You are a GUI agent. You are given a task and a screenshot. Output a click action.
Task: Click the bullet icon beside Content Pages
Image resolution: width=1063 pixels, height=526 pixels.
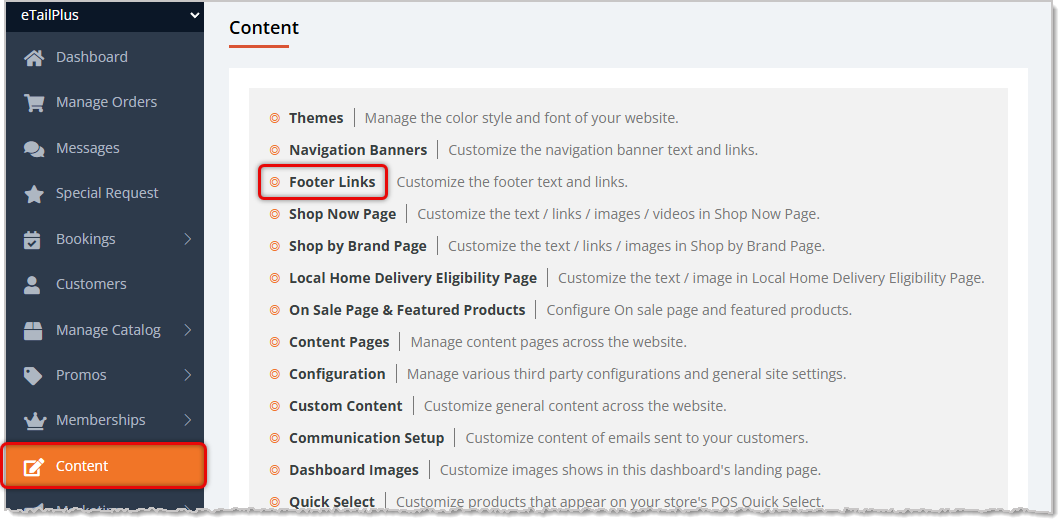tap(275, 342)
